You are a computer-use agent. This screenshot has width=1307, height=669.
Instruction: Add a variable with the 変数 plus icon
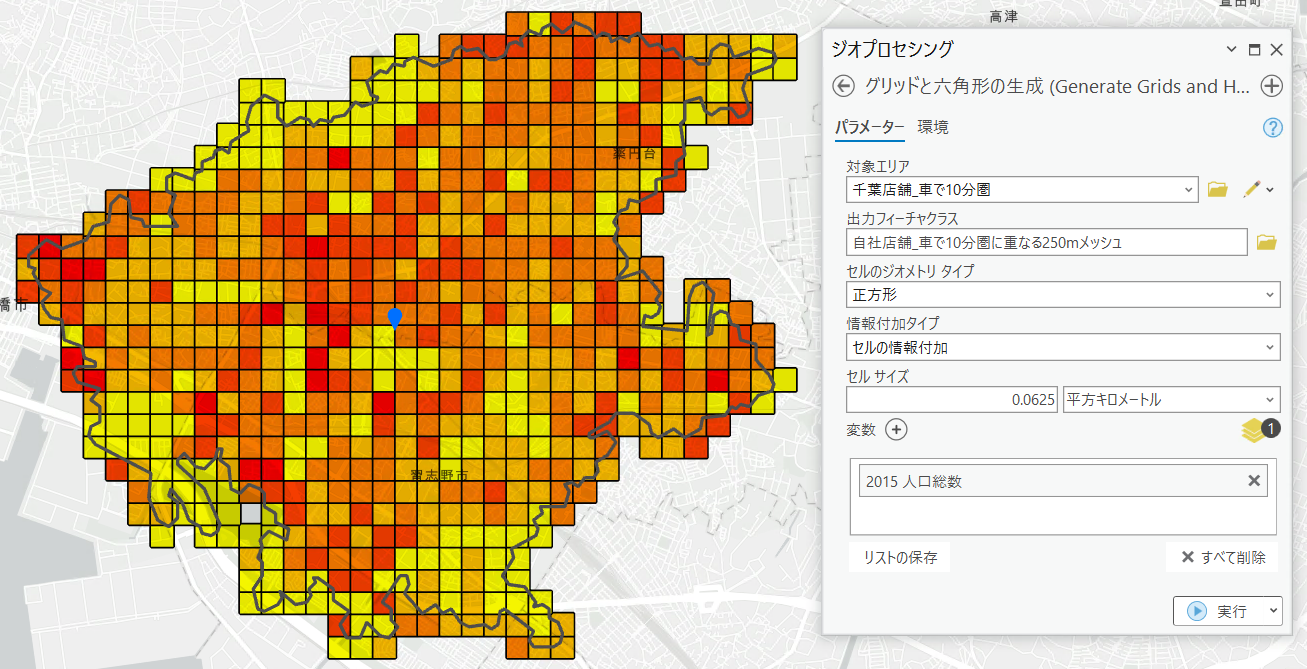coord(897,430)
